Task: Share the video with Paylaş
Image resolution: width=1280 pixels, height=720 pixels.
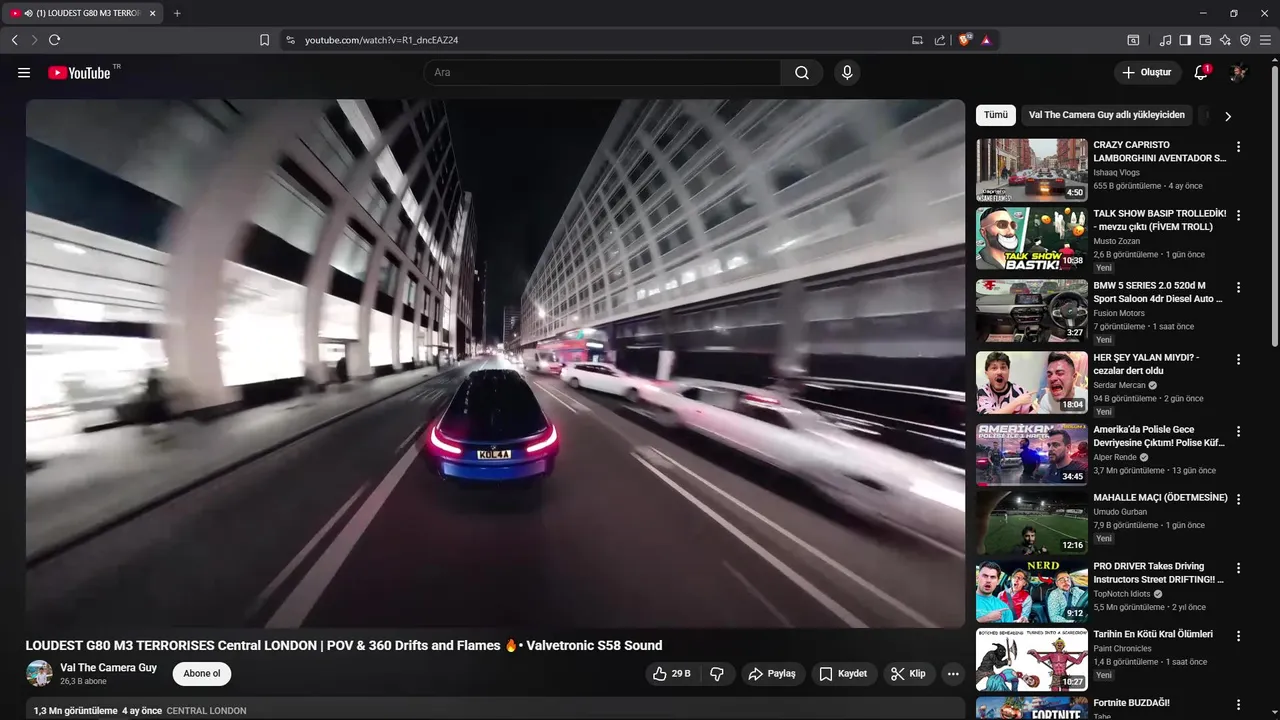Action: tap(772, 674)
